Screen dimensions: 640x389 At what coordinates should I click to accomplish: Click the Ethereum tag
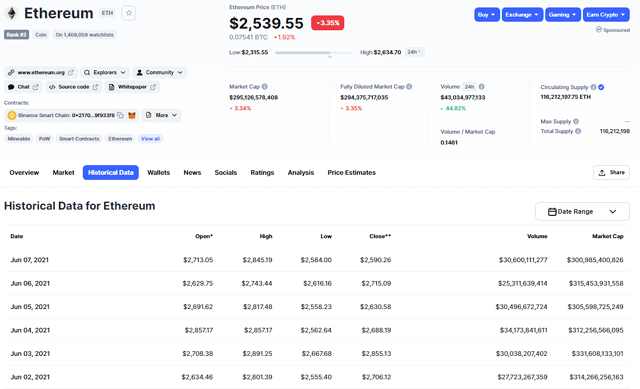[120, 139]
